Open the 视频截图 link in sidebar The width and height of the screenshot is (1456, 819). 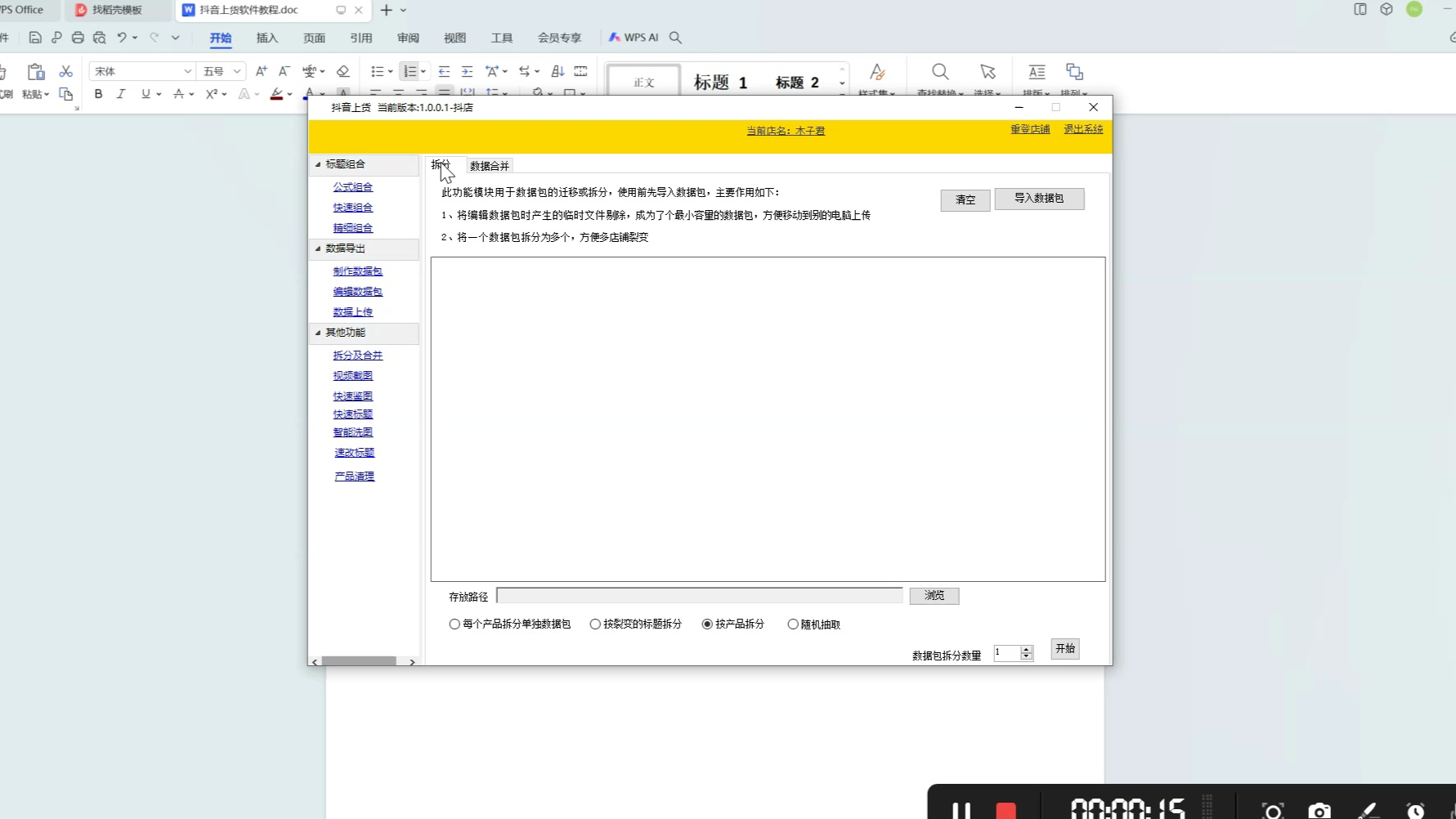(x=352, y=376)
